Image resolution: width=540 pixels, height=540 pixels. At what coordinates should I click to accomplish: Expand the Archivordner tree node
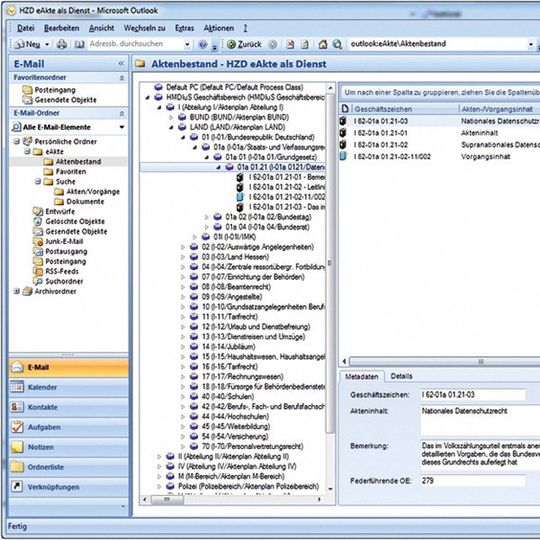pyautogui.click(x=16, y=291)
